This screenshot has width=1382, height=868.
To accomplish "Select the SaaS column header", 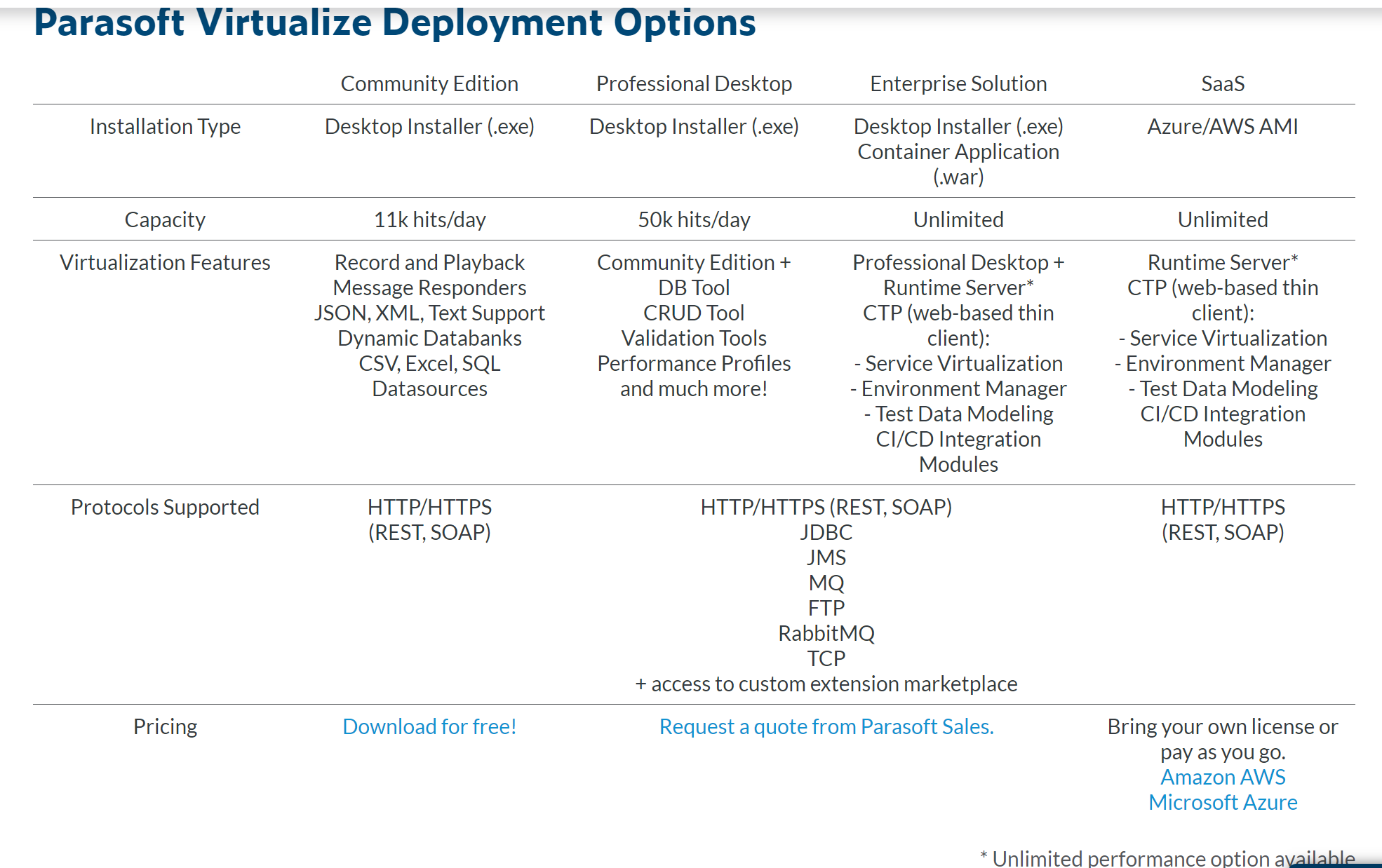I will (1223, 83).
